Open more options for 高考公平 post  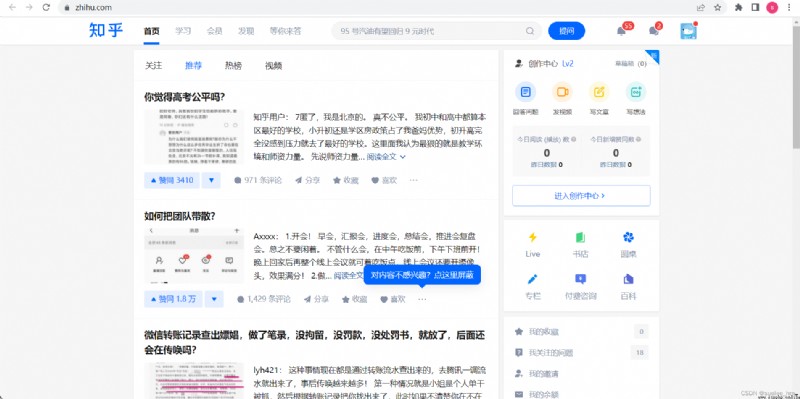point(413,180)
